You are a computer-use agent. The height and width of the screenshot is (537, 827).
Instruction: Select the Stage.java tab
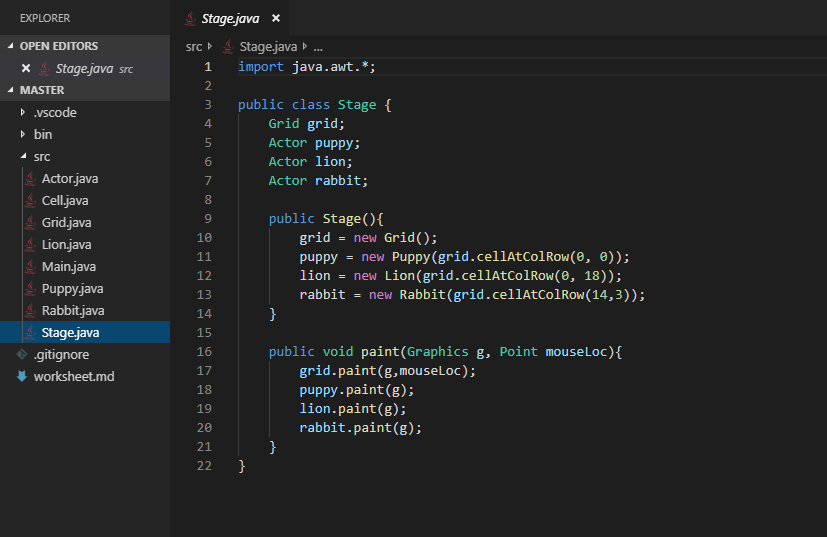point(230,18)
